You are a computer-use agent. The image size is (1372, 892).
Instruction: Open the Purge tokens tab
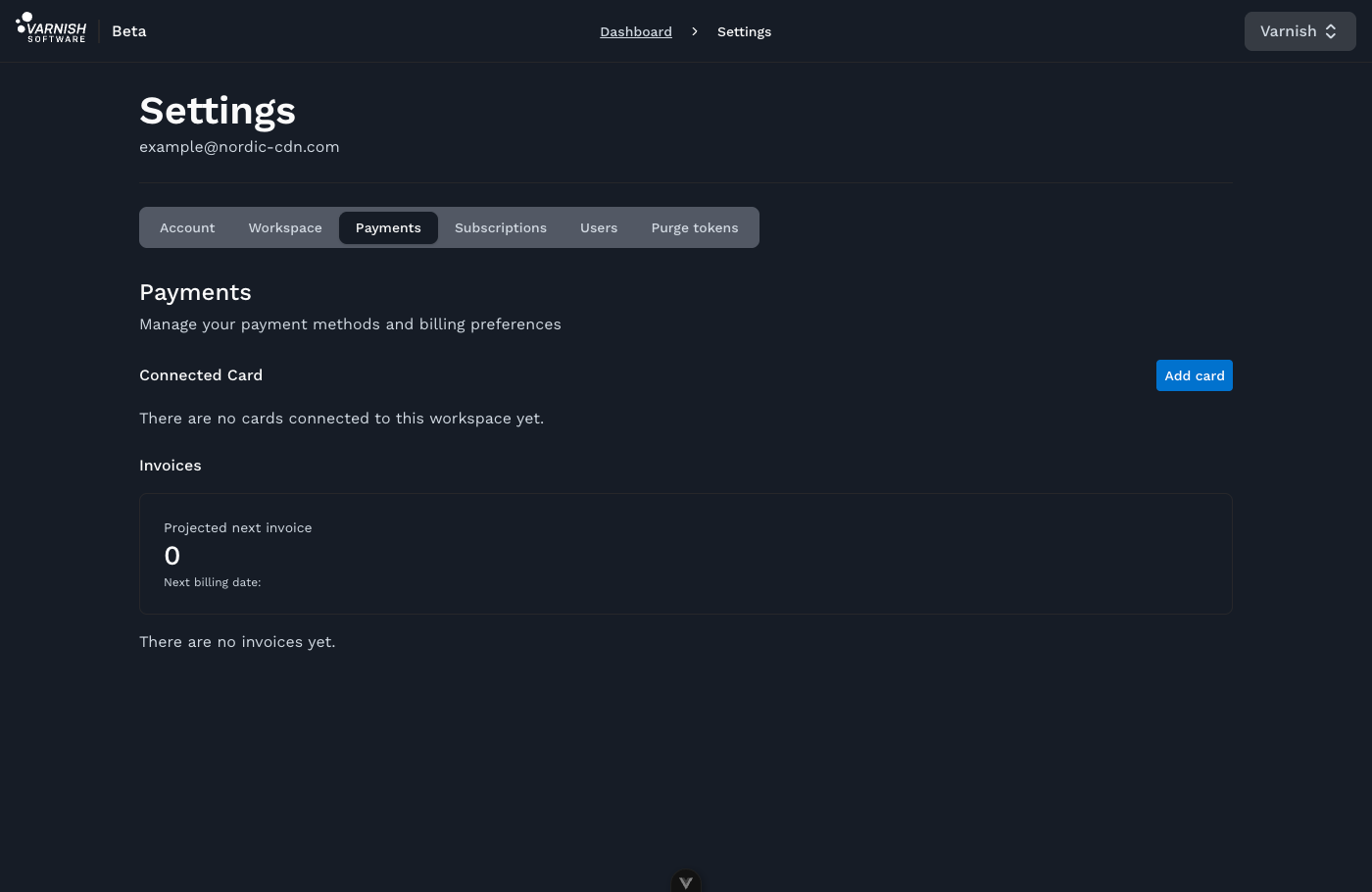[x=695, y=227]
